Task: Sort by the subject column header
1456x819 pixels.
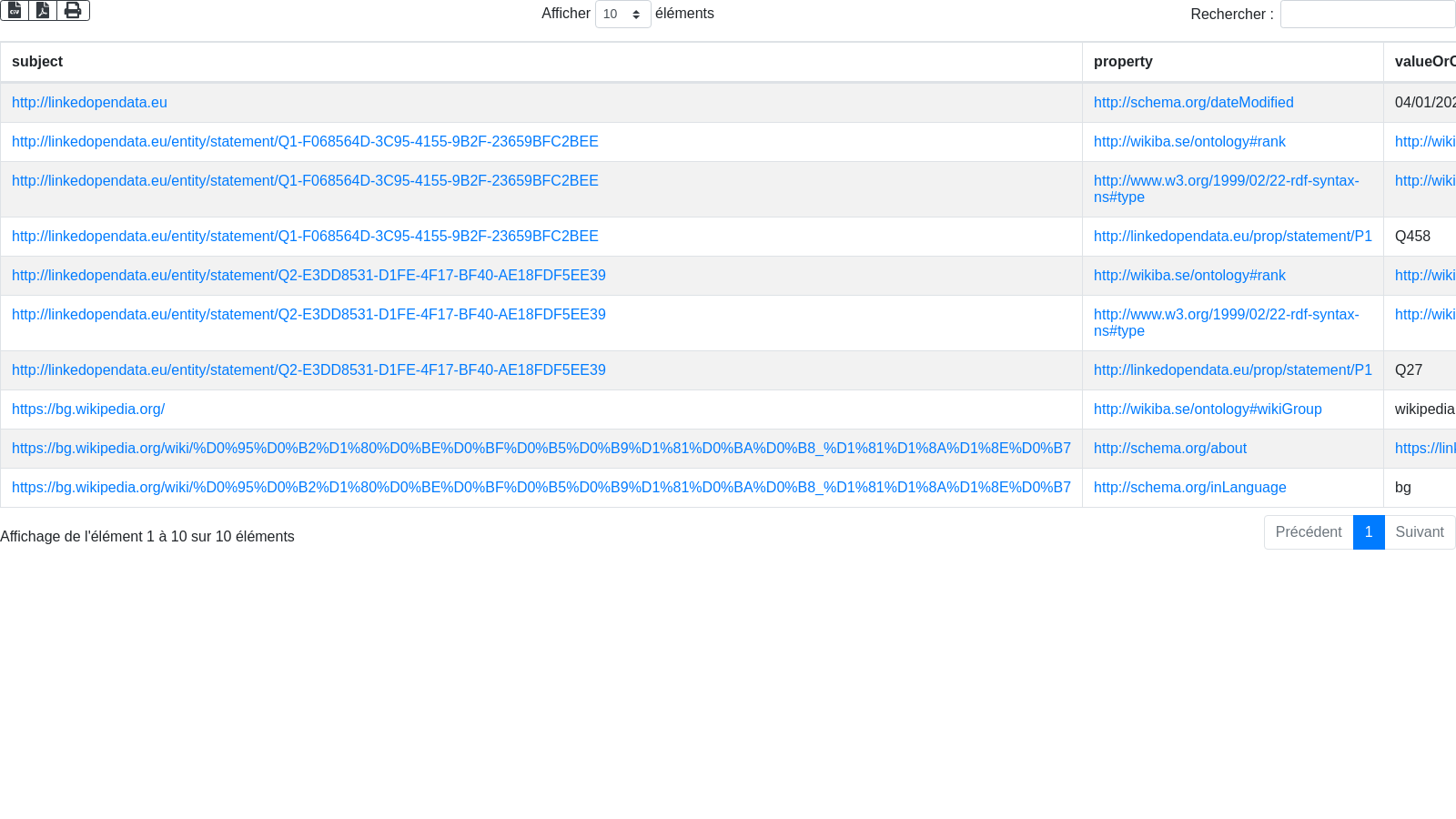Action: click(x=37, y=62)
